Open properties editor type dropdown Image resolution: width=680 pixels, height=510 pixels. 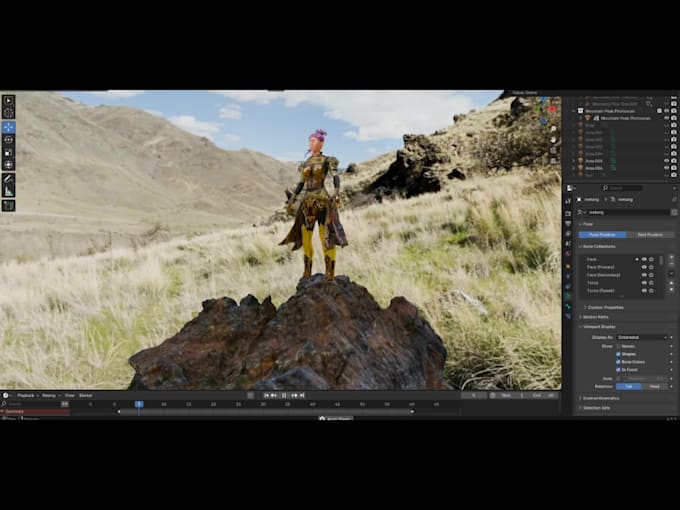pyautogui.click(x=571, y=188)
